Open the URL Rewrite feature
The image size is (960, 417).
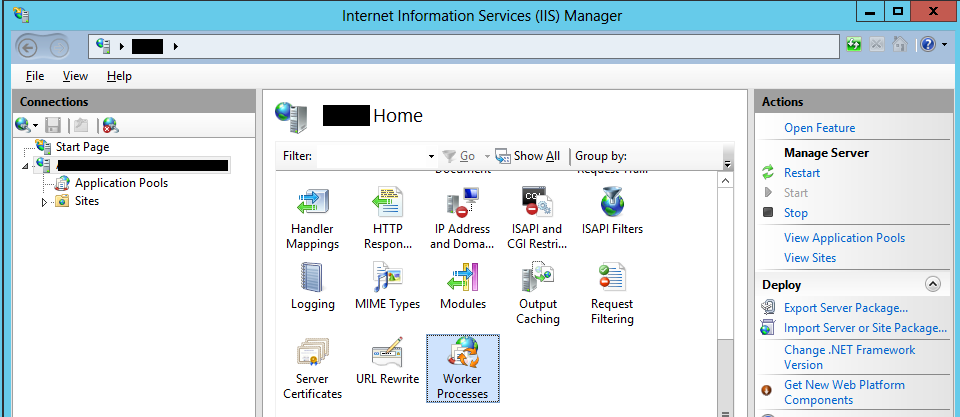pyautogui.click(x=387, y=354)
